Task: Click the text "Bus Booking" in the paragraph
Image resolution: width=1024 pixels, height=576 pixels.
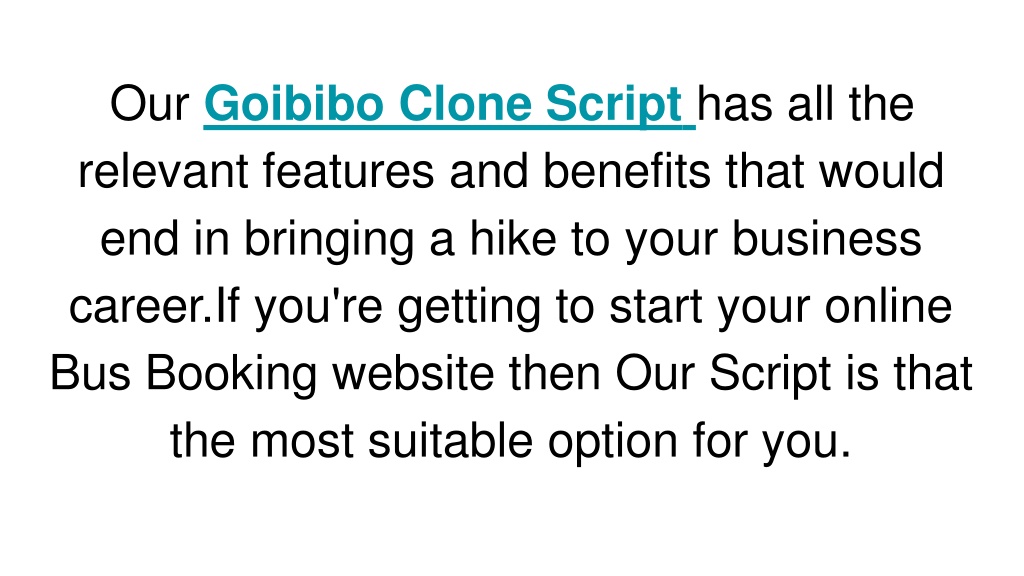Action: (184, 374)
